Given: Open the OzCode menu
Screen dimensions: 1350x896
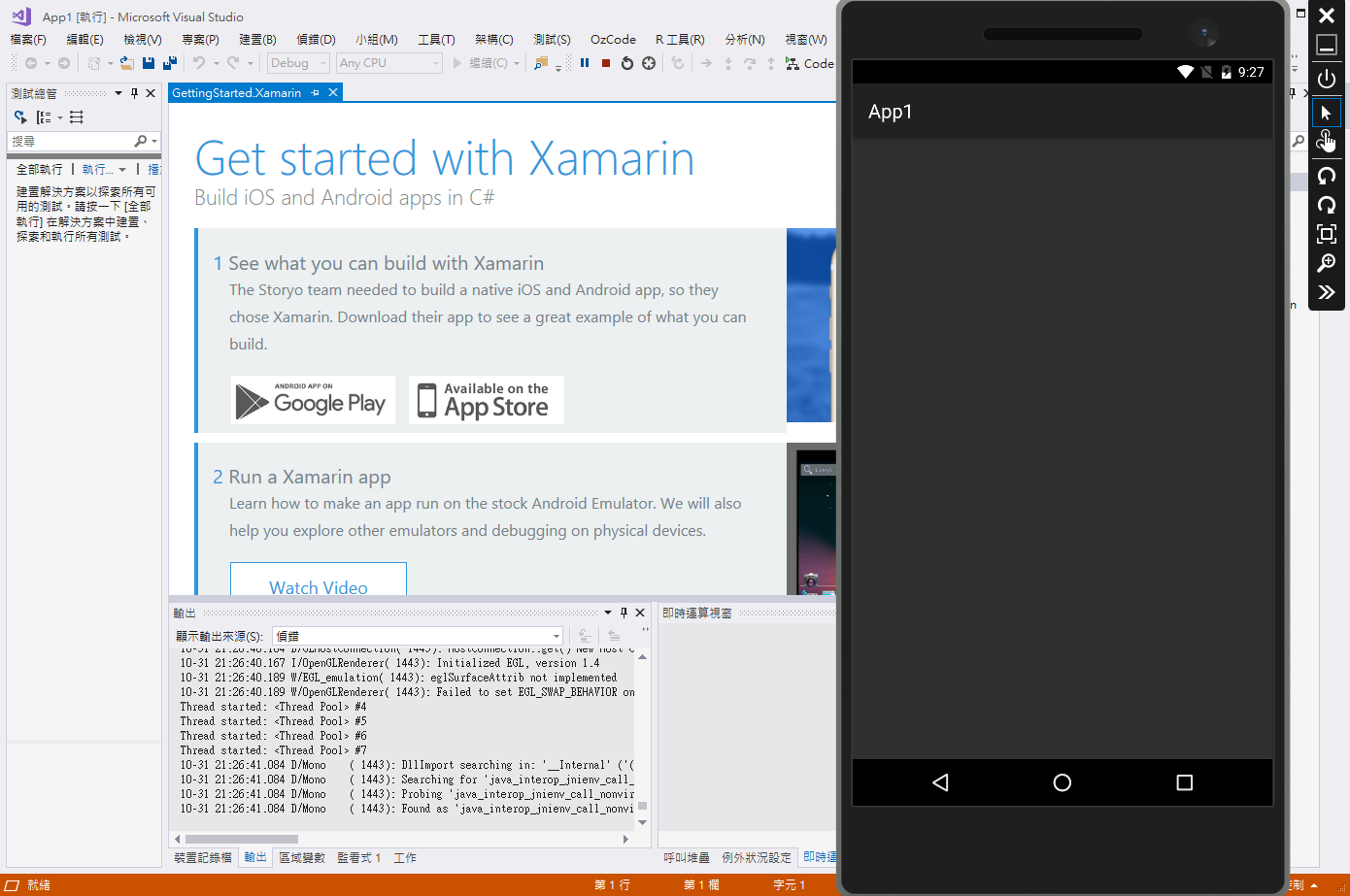Looking at the screenshot, I should (x=613, y=39).
